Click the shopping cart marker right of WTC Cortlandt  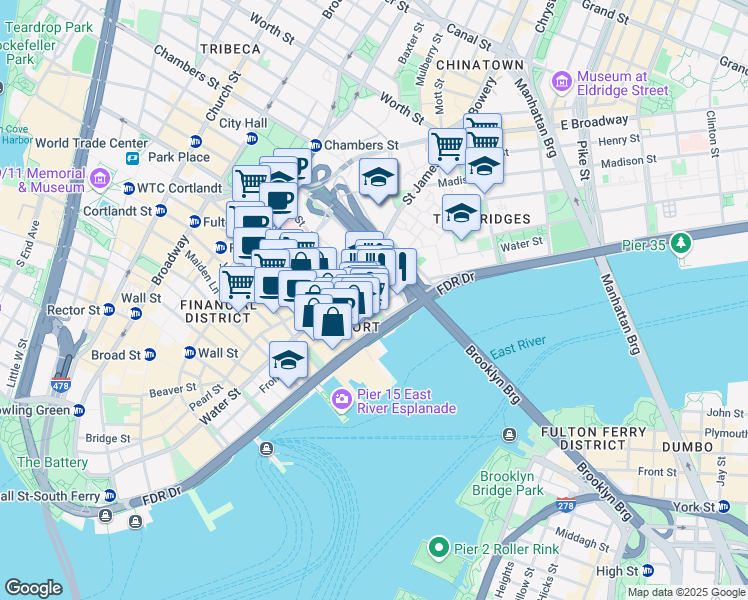point(249,184)
